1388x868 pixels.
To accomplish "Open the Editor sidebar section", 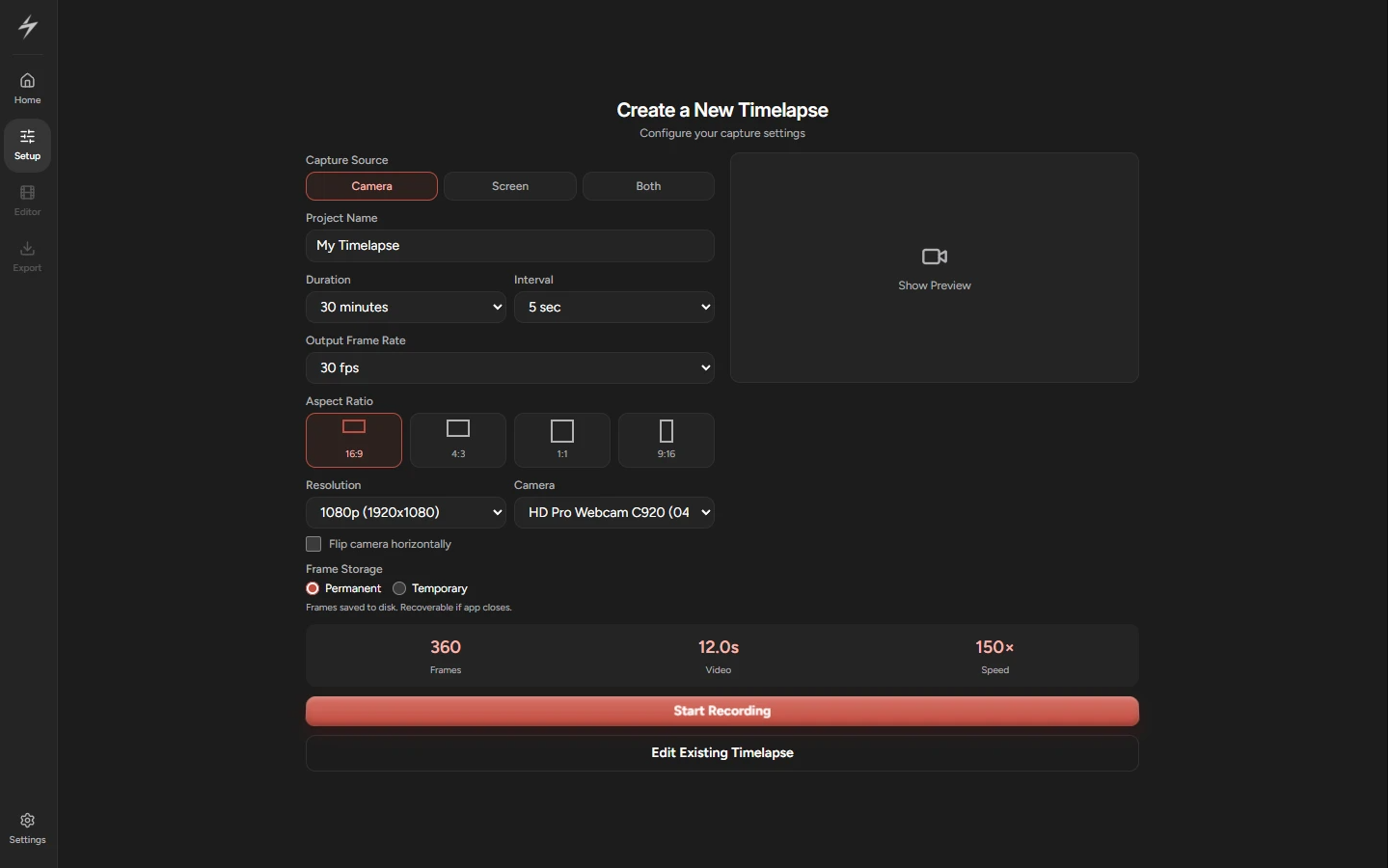I will point(27,201).
